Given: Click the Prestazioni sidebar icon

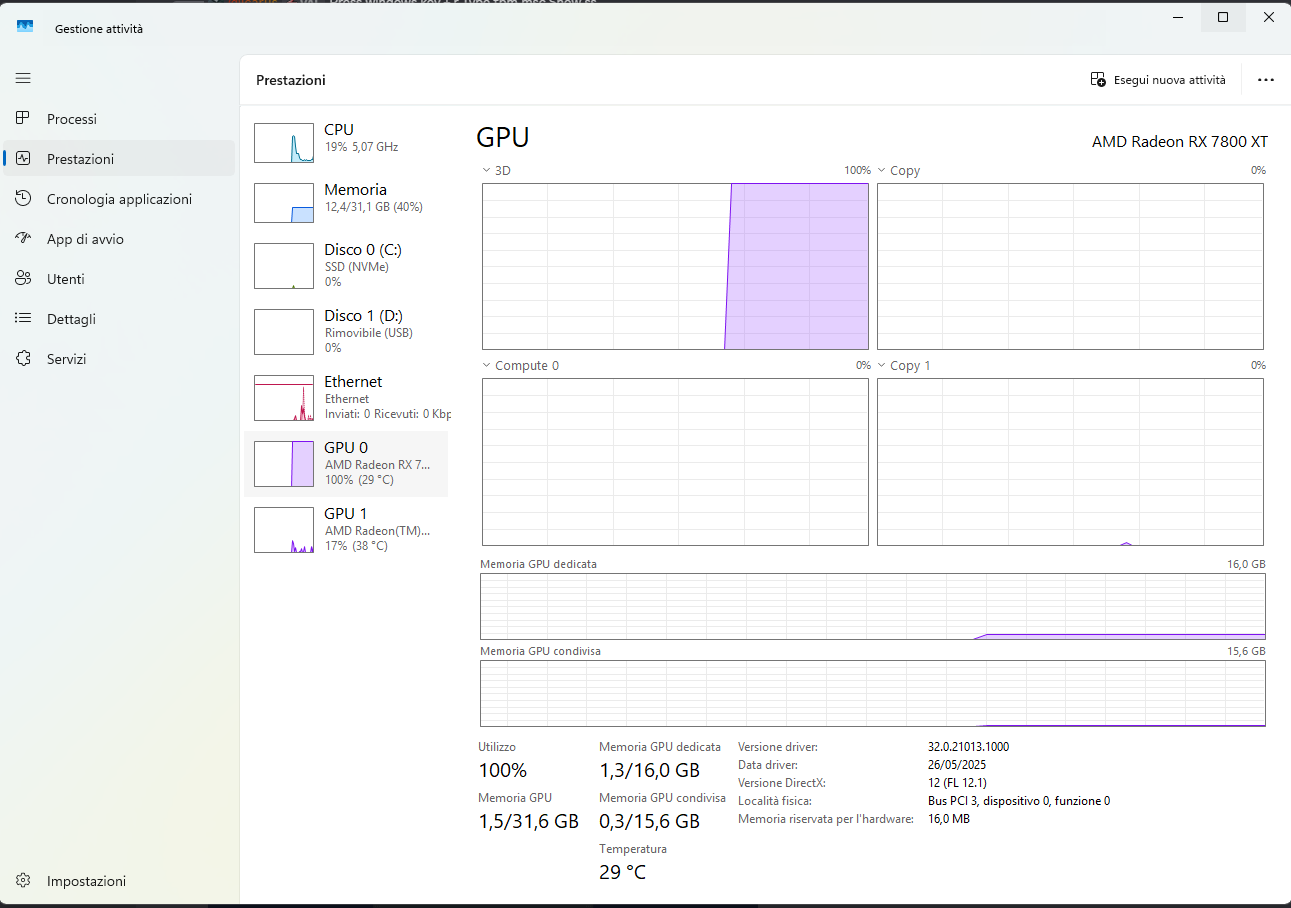Looking at the screenshot, I should (23, 159).
